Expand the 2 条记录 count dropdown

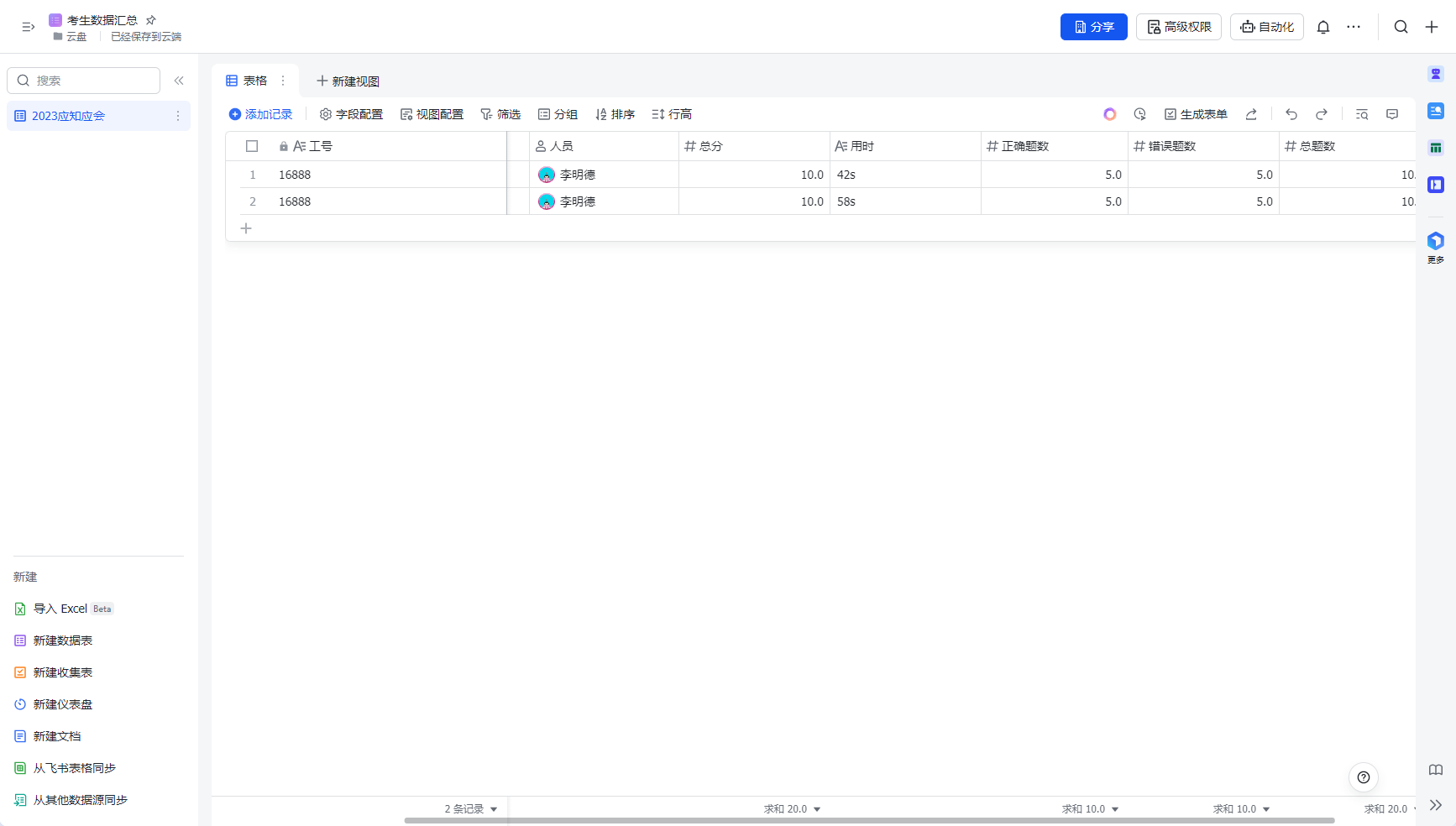[x=471, y=809]
